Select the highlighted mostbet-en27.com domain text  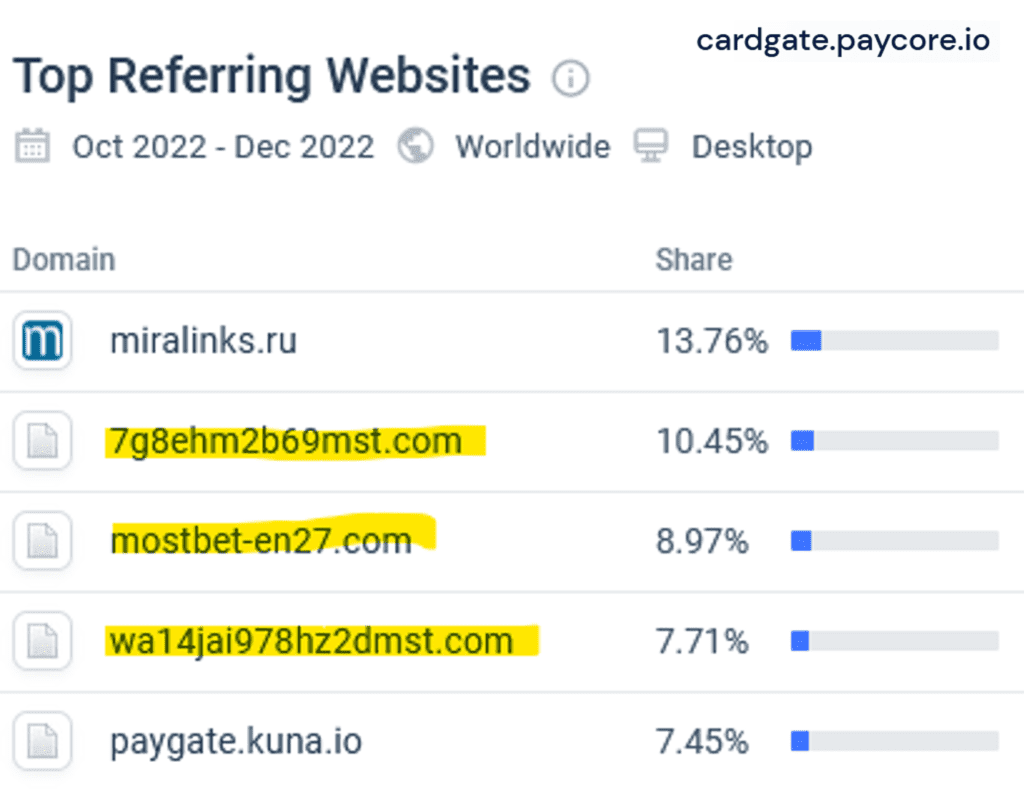pyautogui.click(x=263, y=540)
